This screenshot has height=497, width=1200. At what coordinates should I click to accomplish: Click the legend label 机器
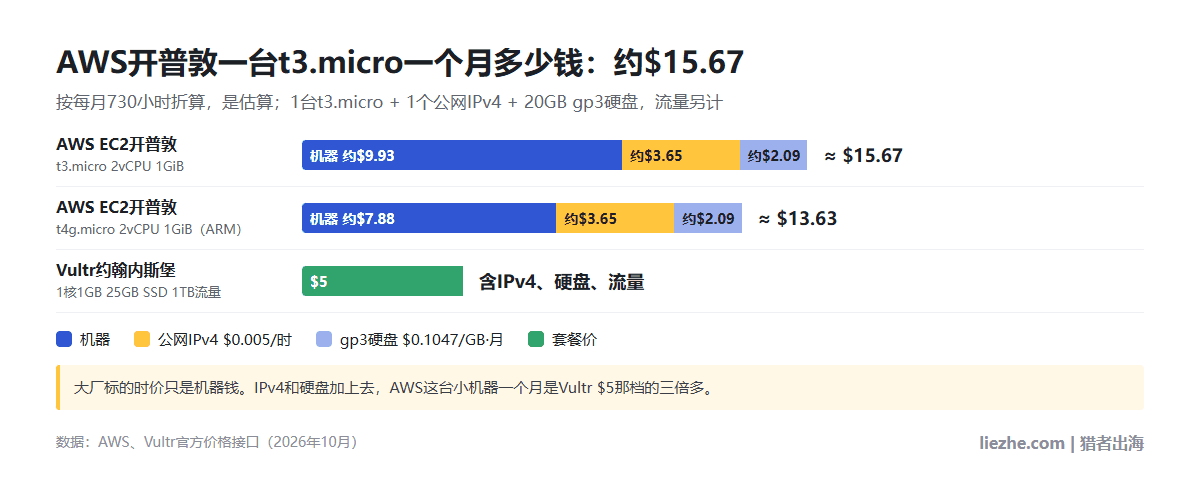pos(95,340)
